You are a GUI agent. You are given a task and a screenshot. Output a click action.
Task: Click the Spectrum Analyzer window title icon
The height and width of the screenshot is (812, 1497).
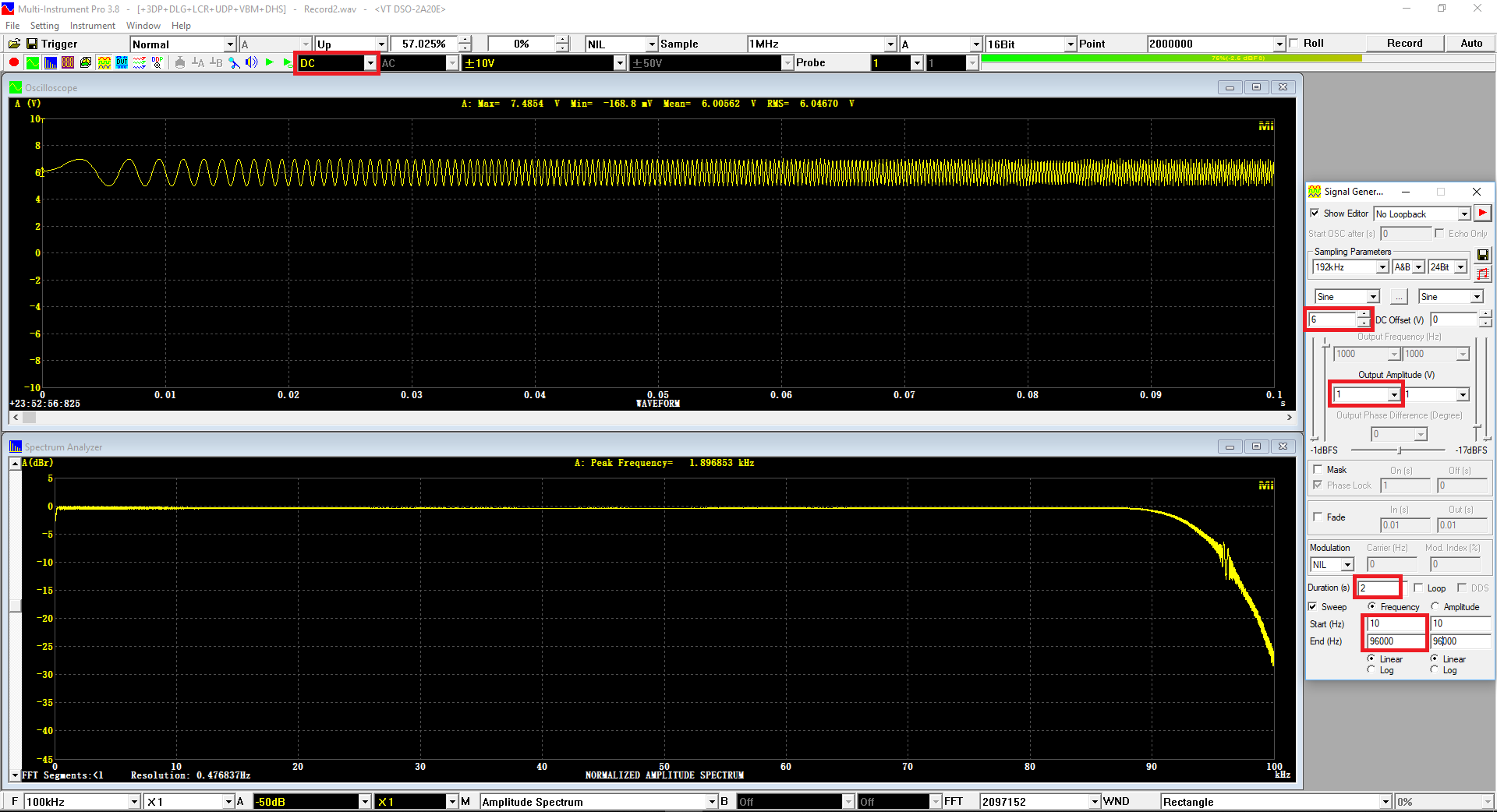pyautogui.click(x=15, y=447)
